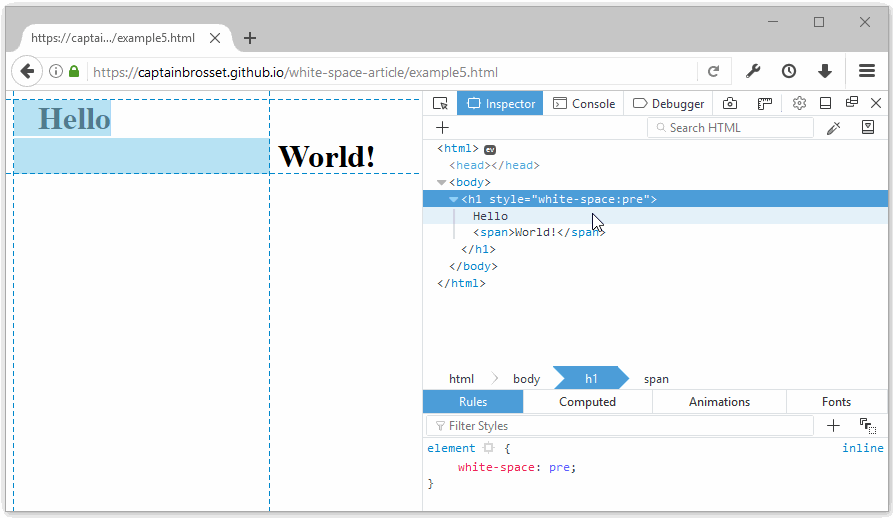Click the downloads arrow icon

pos(825,71)
